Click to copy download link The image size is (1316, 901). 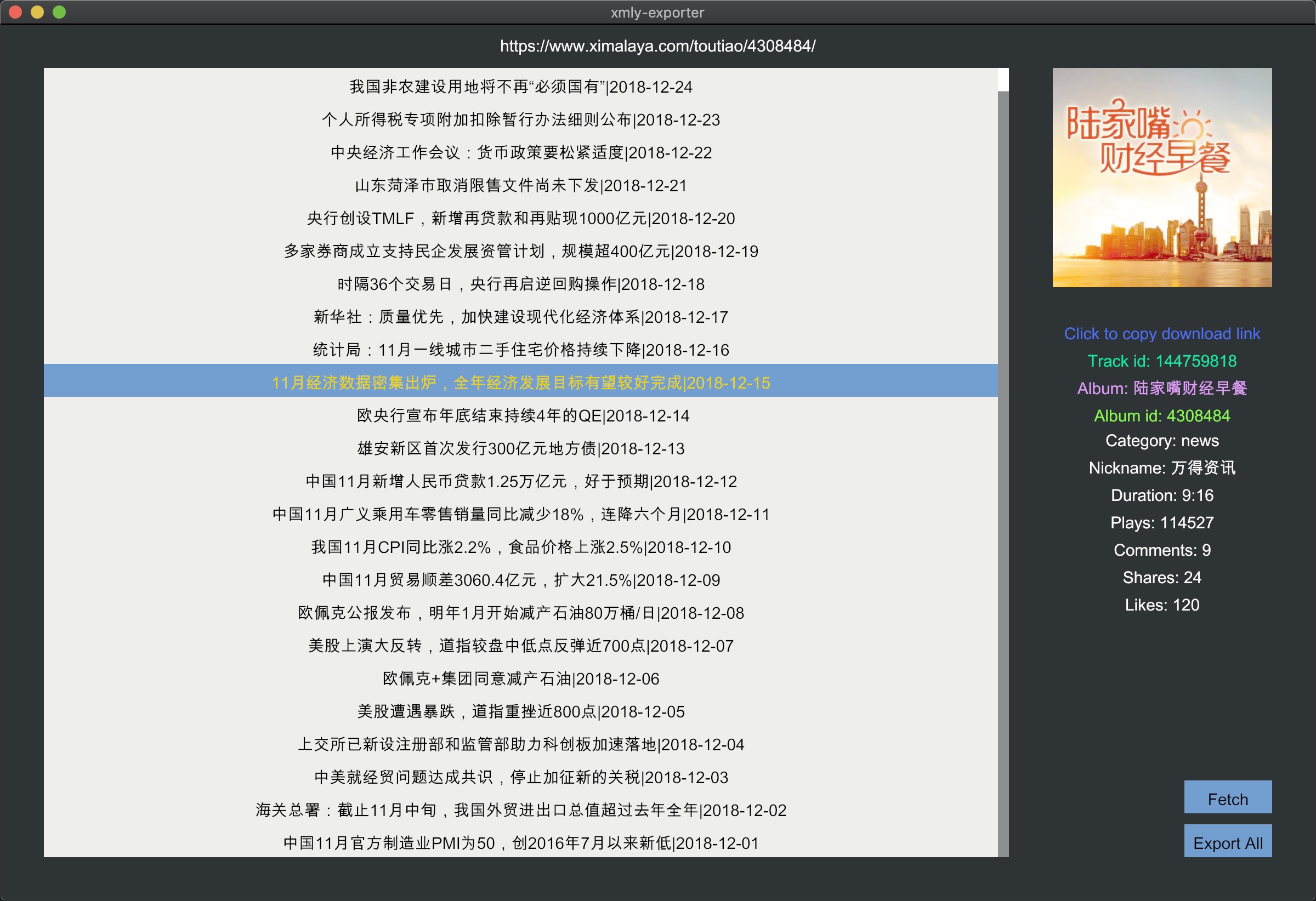tap(1161, 333)
